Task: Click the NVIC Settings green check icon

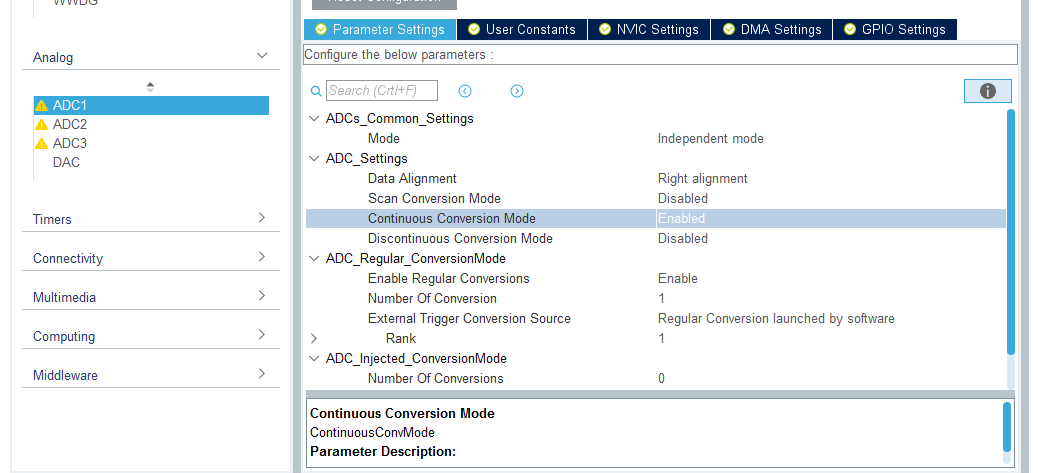Action: pyautogui.click(x=604, y=29)
